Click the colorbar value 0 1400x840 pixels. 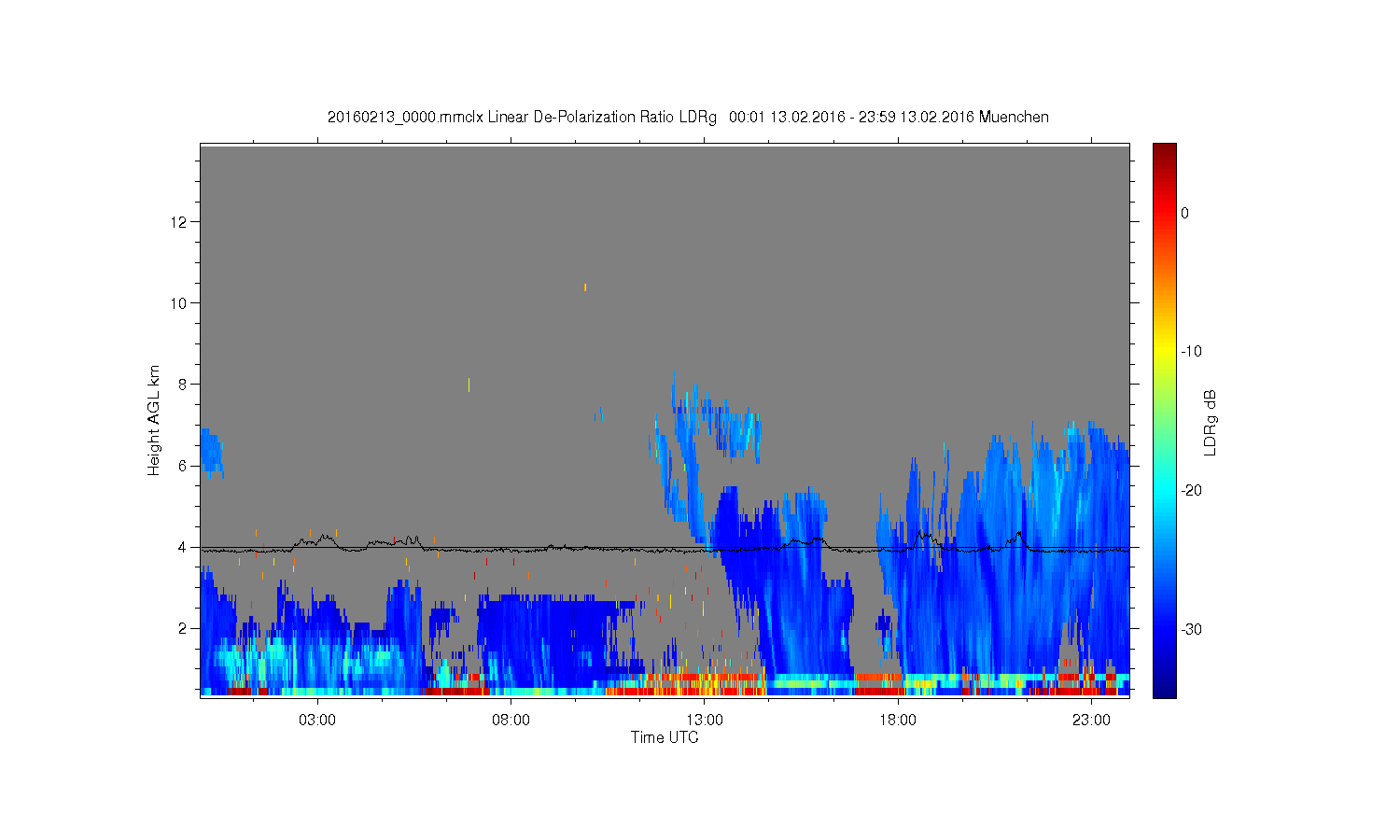[x=1184, y=213]
